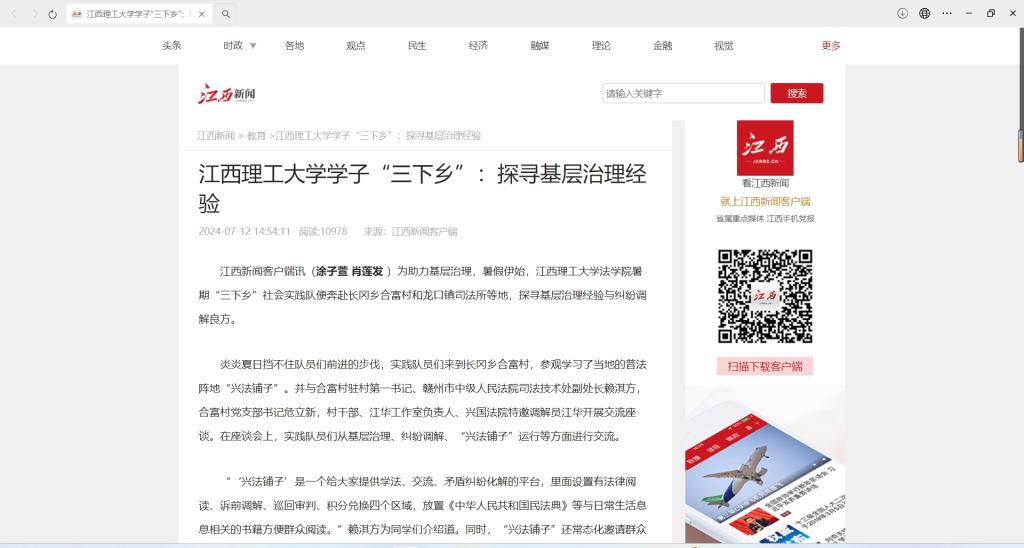Image resolution: width=1024 pixels, height=548 pixels.
Task: Click the page vertical scrollbar thumb
Action: pos(1020,144)
